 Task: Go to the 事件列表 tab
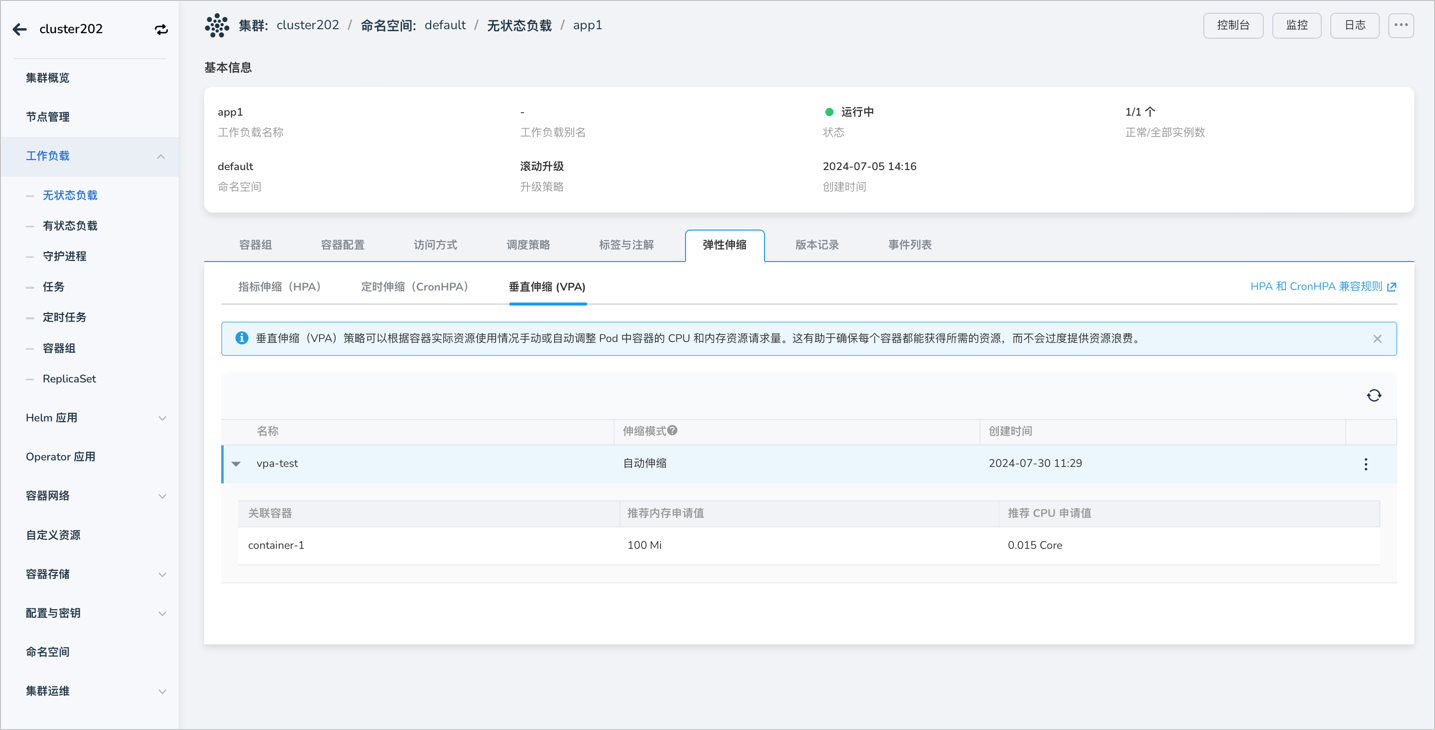910,245
